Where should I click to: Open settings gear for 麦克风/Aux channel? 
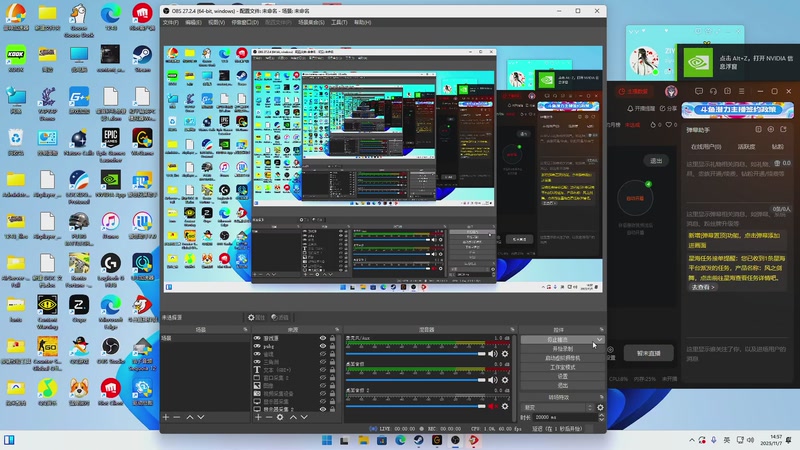click(505, 354)
